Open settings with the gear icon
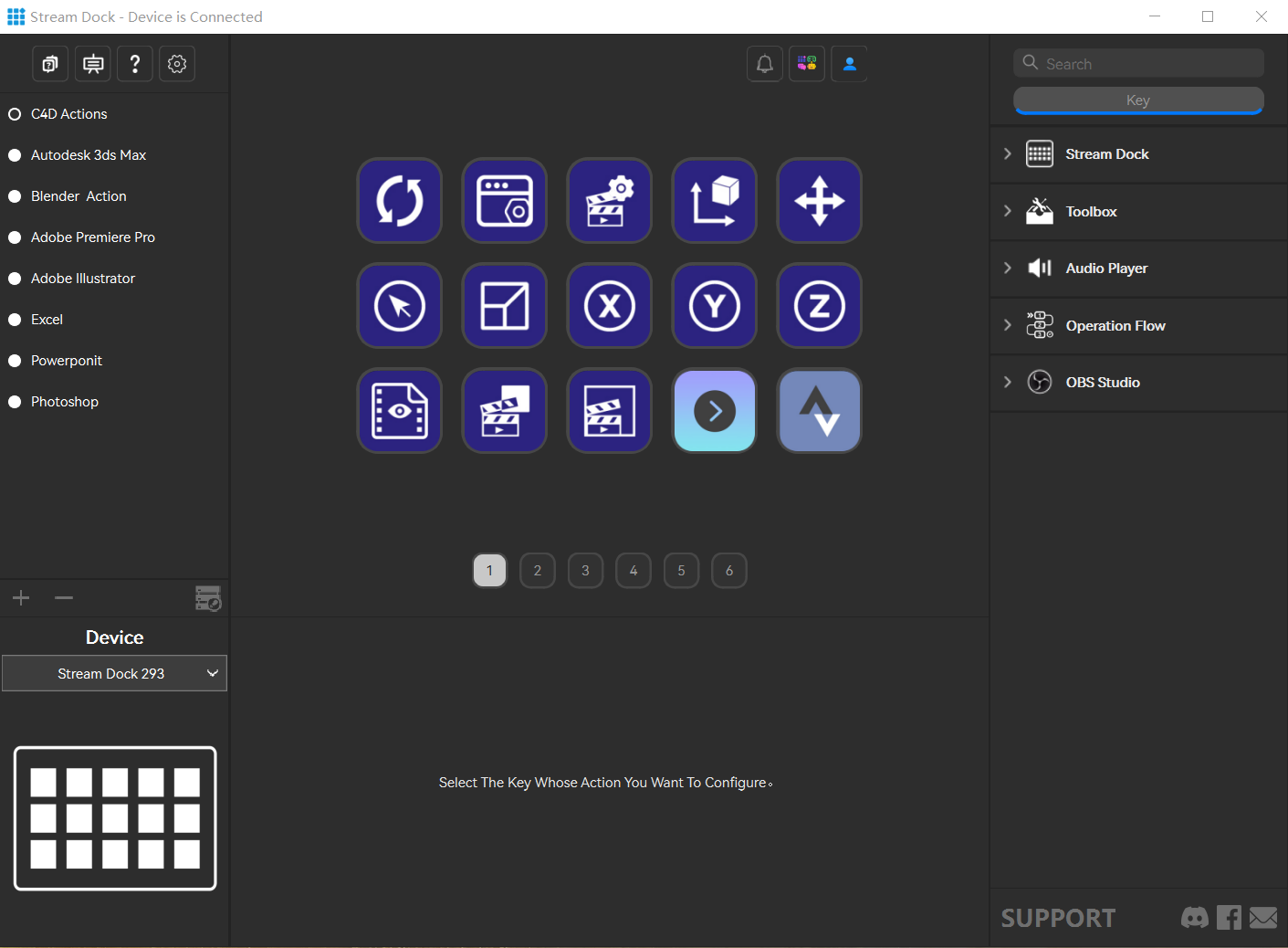Image resolution: width=1288 pixels, height=948 pixels. tap(177, 64)
